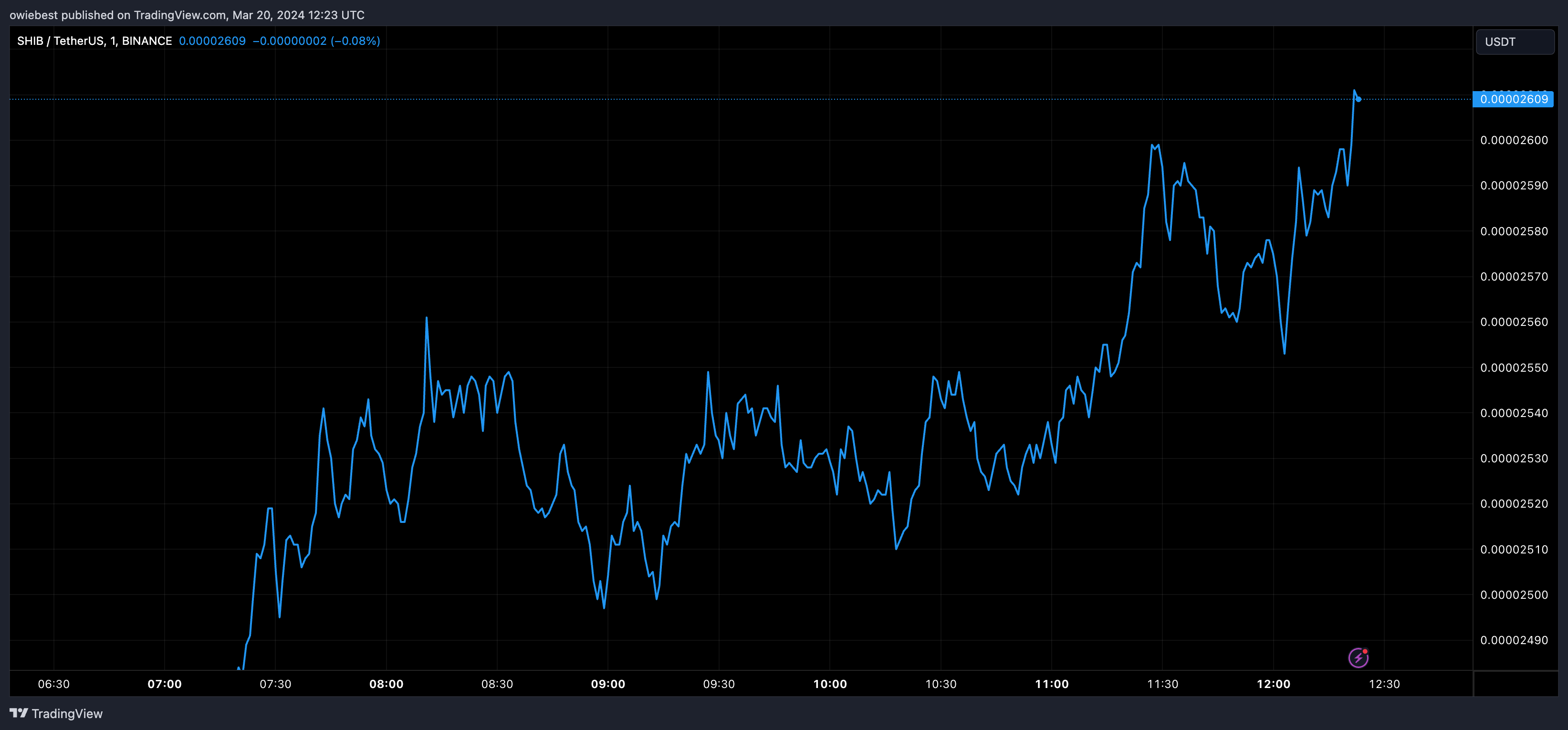1568x730 pixels.
Task: Click the 11:00 time axis label
Action: pos(1051,684)
